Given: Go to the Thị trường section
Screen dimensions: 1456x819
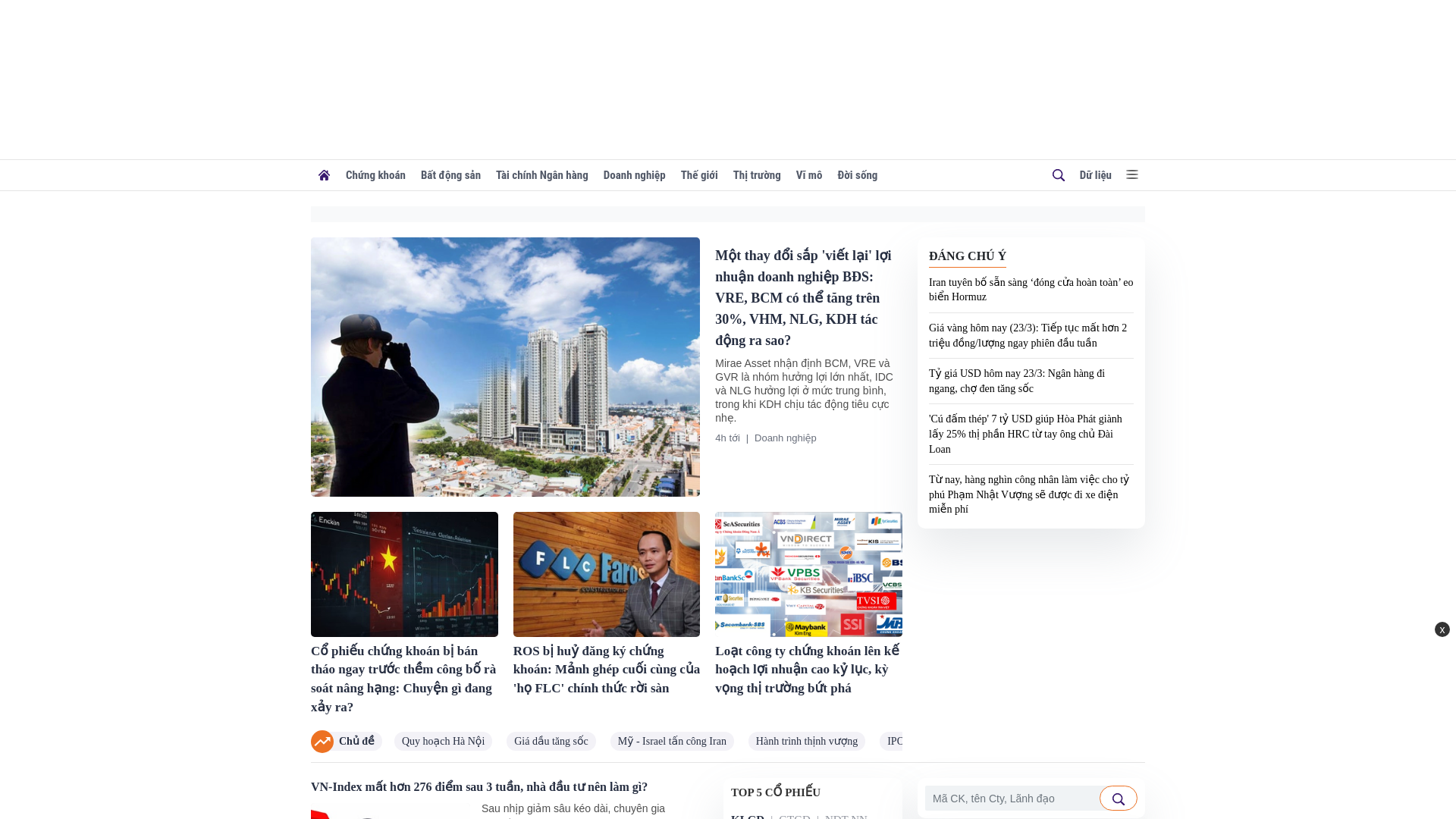Looking at the screenshot, I should pos(757,175).
